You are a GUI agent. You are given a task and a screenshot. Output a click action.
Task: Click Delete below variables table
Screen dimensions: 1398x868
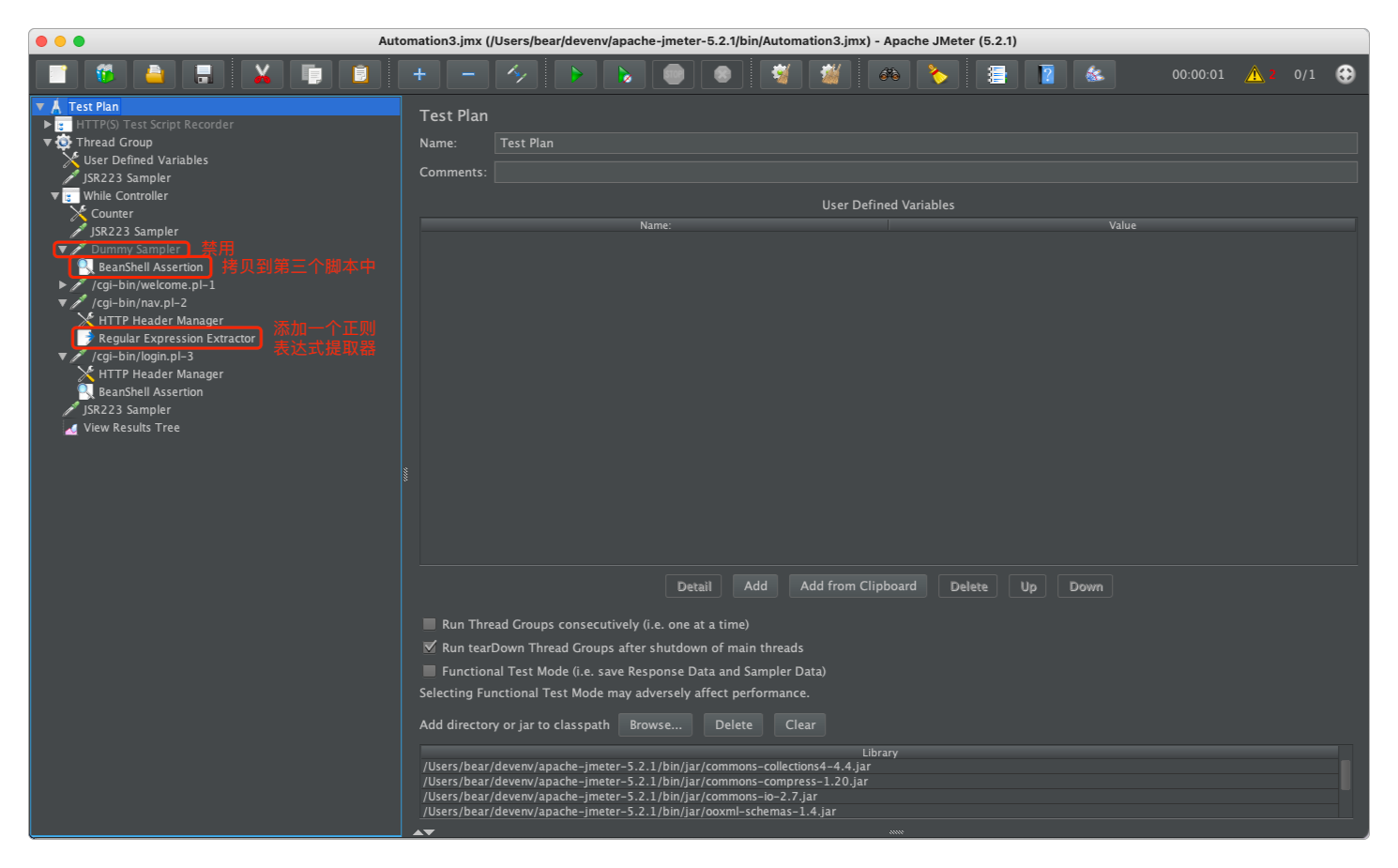click(968, 586)
